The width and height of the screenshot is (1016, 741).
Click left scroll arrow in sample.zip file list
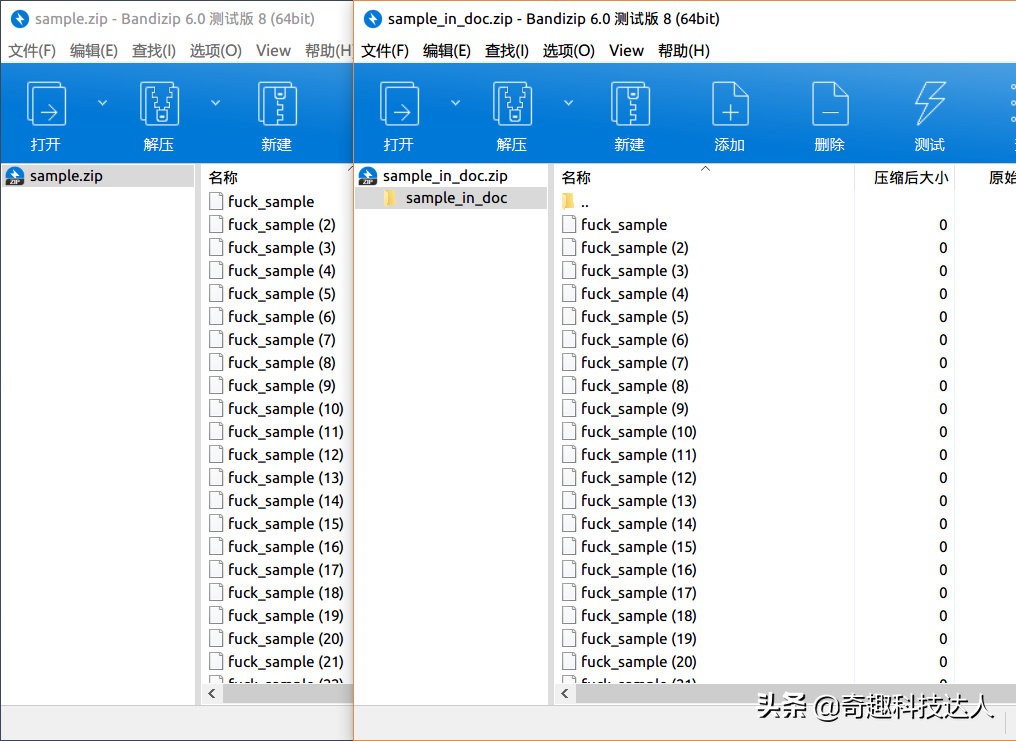(x=212, y=694)
